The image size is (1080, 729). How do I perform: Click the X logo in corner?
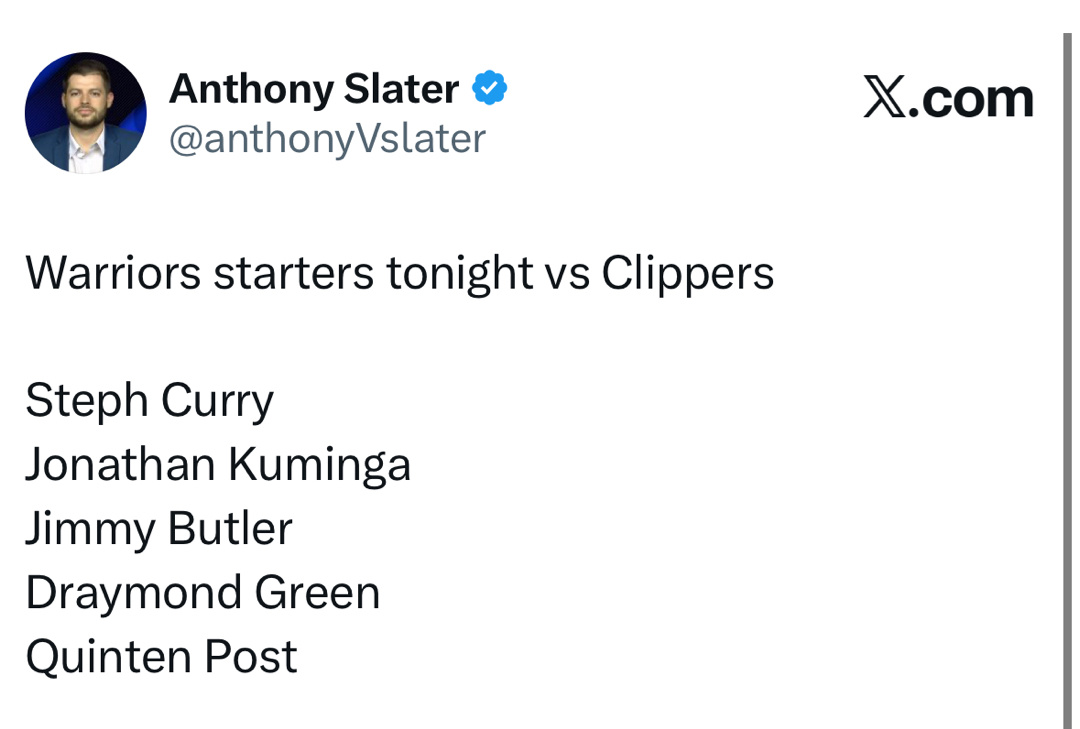(883, 99)
